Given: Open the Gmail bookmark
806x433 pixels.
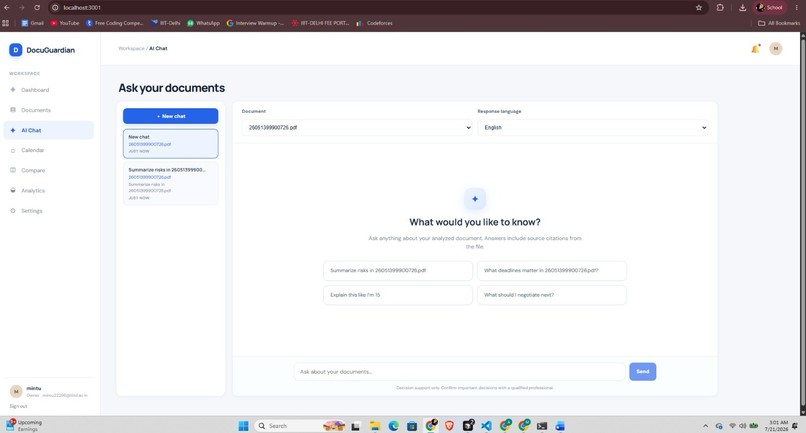Looking at the screenshot, I should [x=32, y=23].
